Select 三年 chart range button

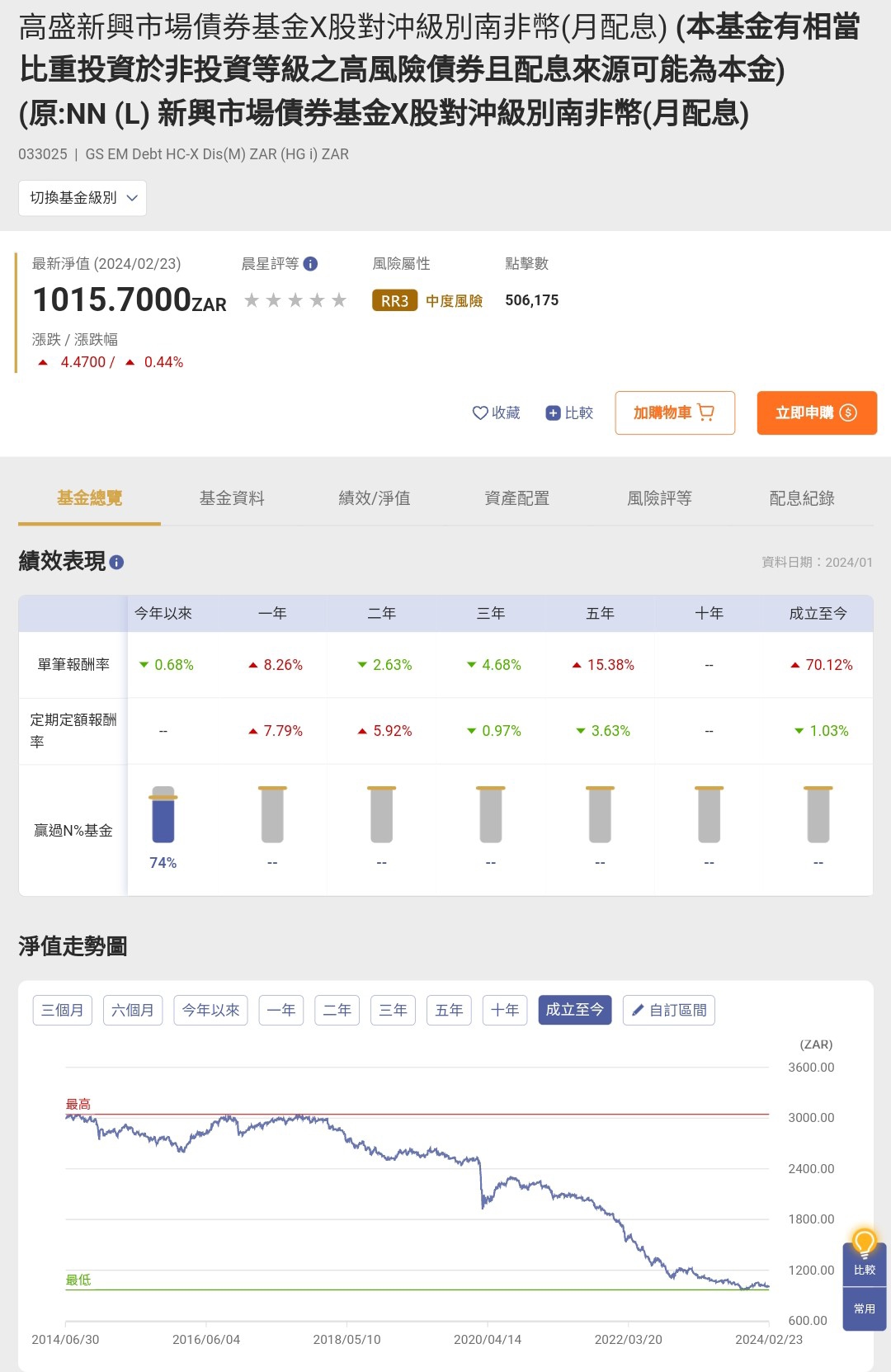[x=394, y=1010]
